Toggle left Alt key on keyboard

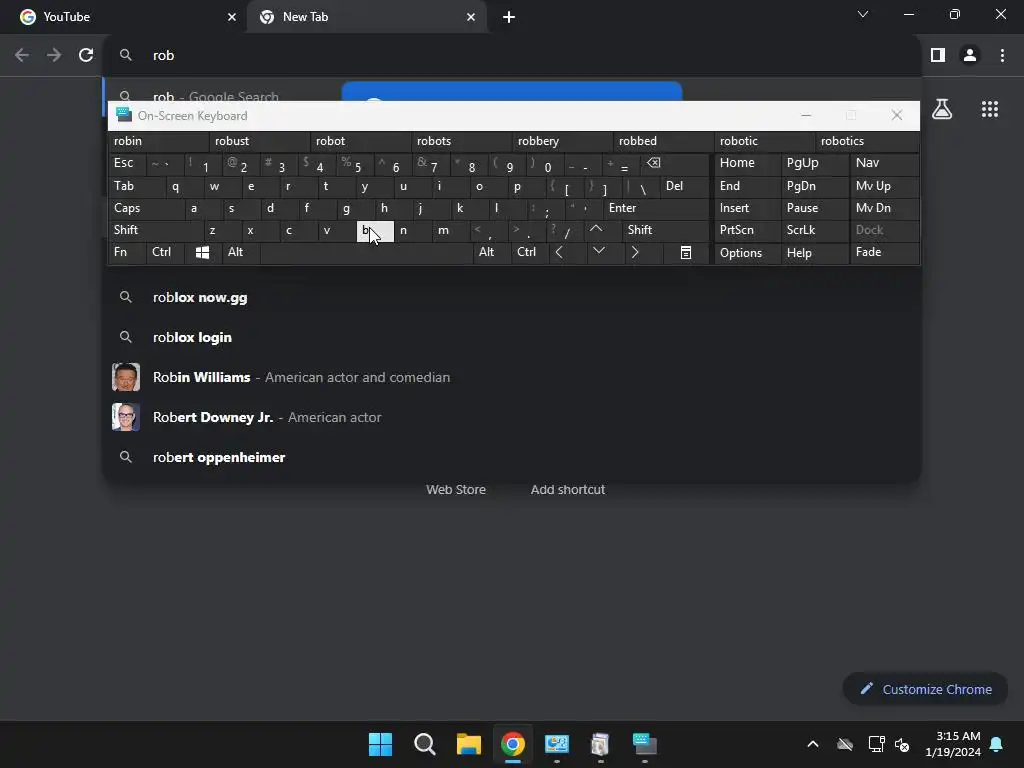(x=240, y=252)
